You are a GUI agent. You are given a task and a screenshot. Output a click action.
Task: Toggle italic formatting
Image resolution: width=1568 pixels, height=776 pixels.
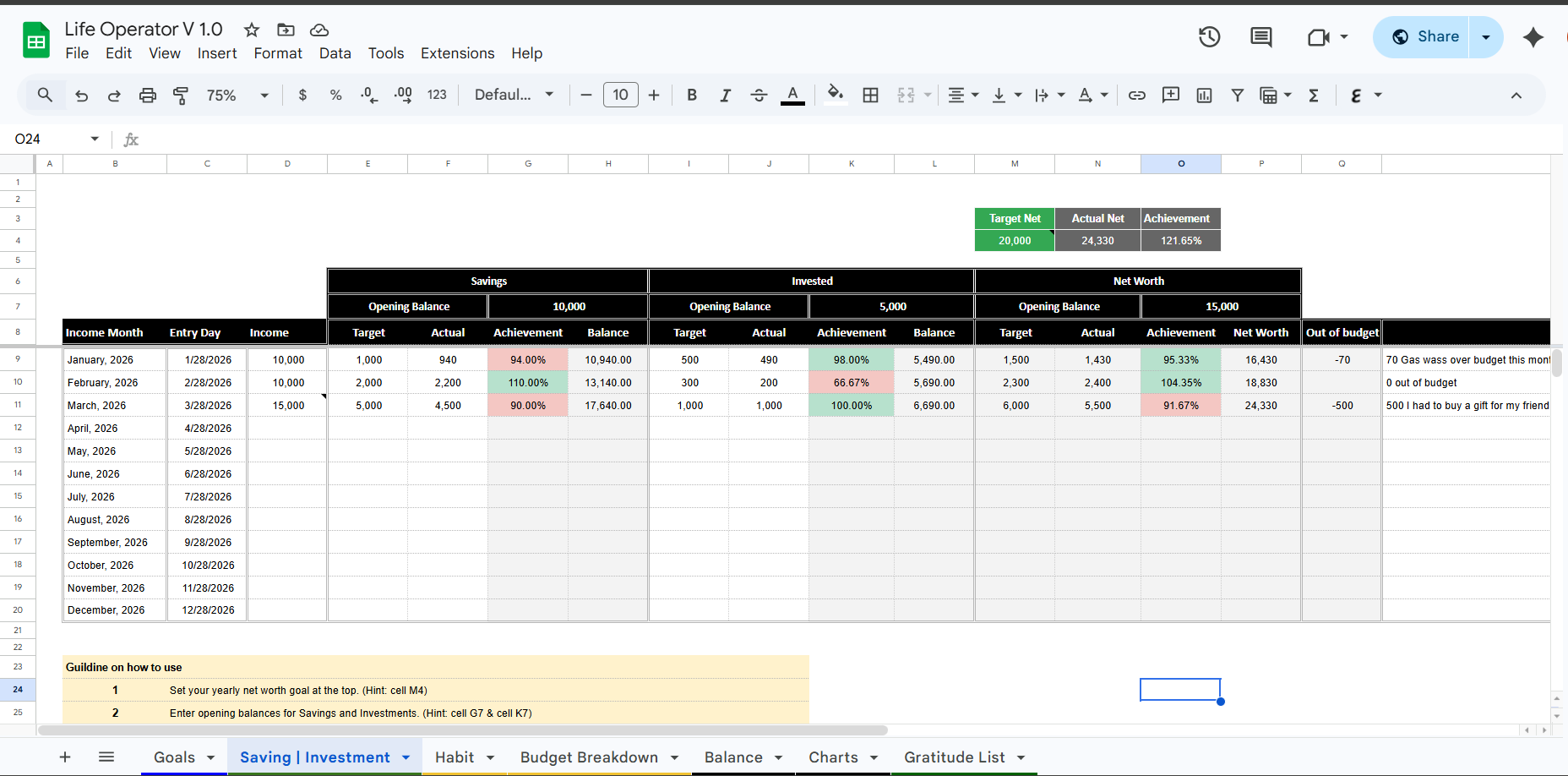(x=725, y=96)
